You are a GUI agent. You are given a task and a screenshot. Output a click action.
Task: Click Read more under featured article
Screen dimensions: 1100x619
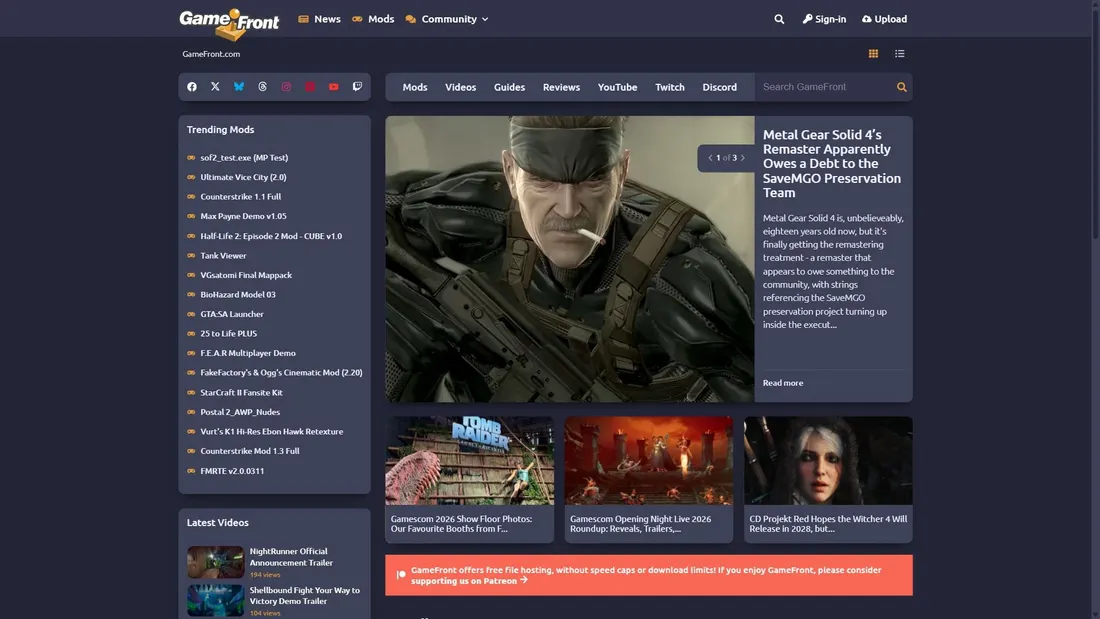click(x=783, y=382)
